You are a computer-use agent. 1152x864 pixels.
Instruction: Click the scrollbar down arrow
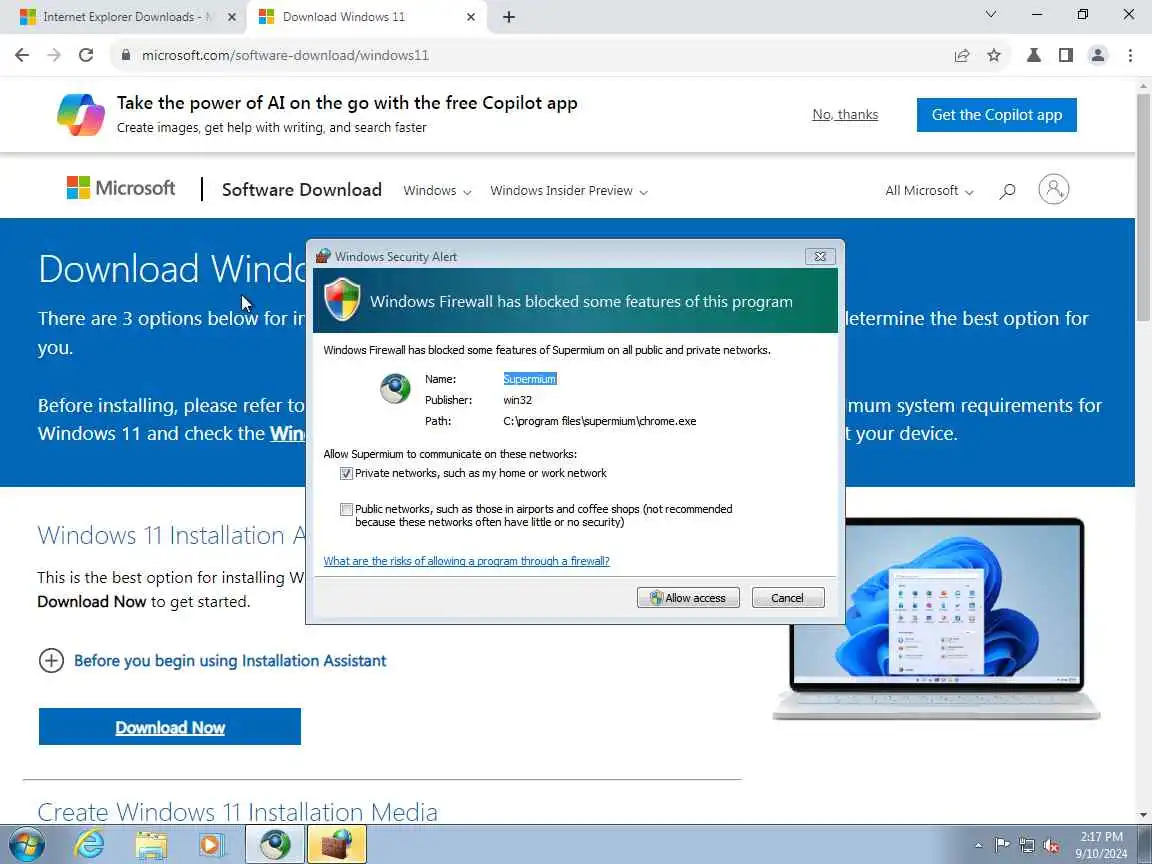tap(1144, 815)
